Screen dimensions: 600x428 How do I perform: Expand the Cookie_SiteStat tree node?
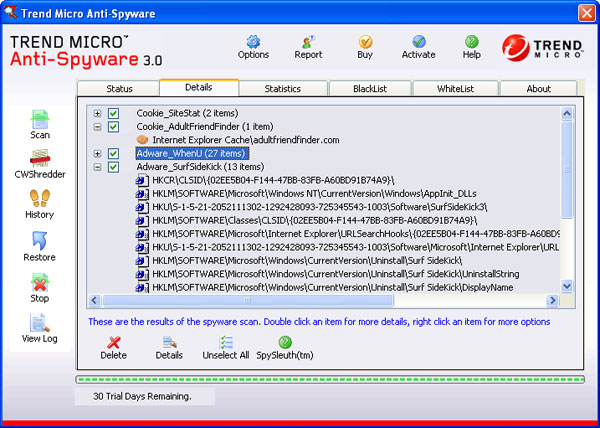98,113
